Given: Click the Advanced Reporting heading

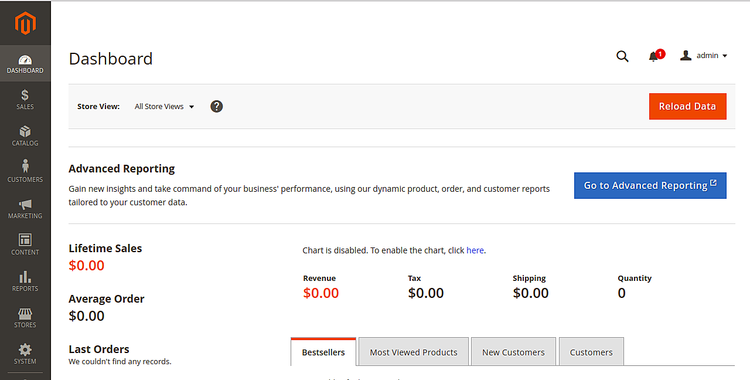Looking at the screenshot, I should 121,168.
